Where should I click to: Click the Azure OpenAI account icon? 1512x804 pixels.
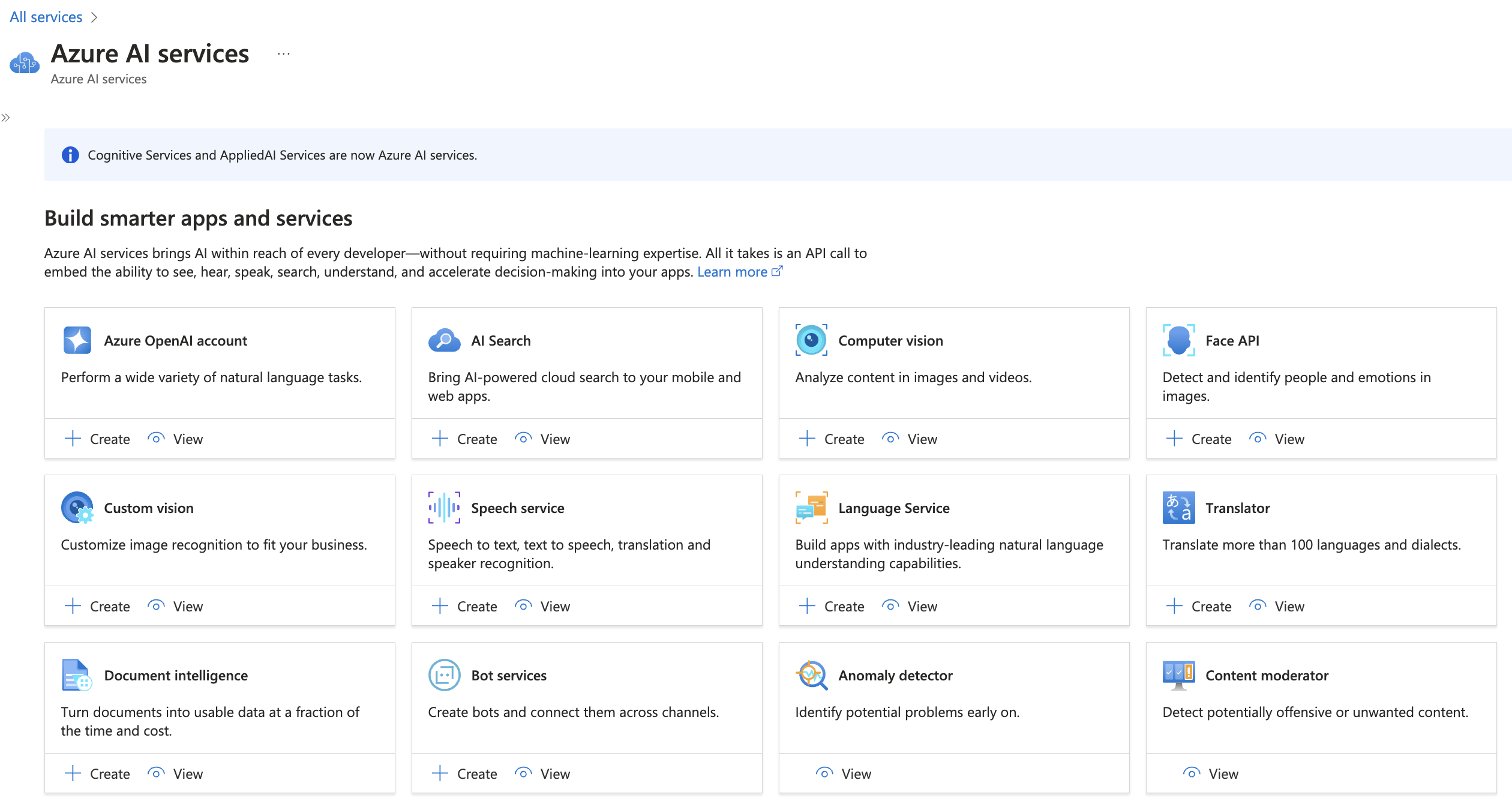[x=77, y=340]
